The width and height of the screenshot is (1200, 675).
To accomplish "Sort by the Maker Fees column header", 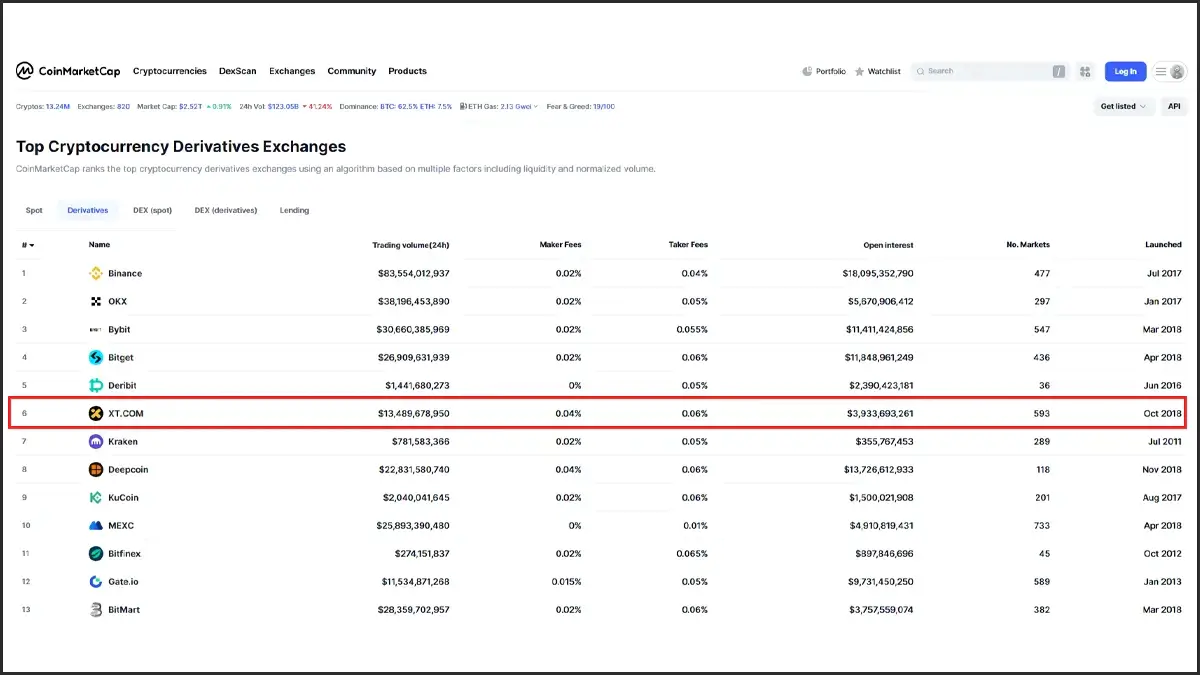I will pos(560,245).
